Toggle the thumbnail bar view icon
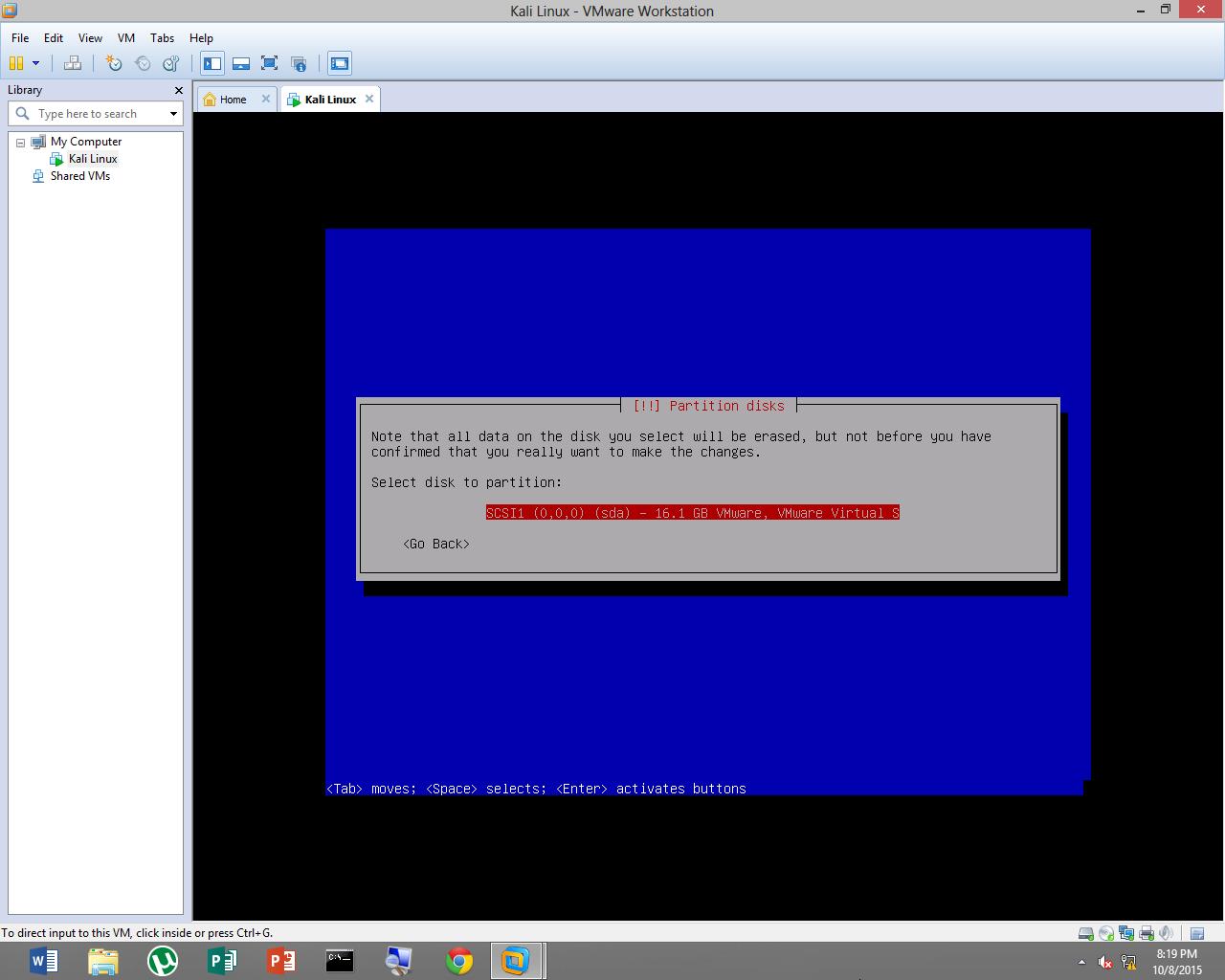The height and width of the screenshot is (980, 1225). [241, 63]
